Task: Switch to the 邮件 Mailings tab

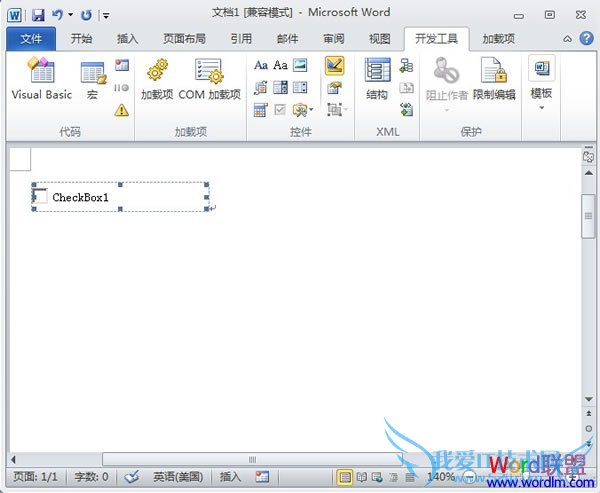Action: point(288,39)
